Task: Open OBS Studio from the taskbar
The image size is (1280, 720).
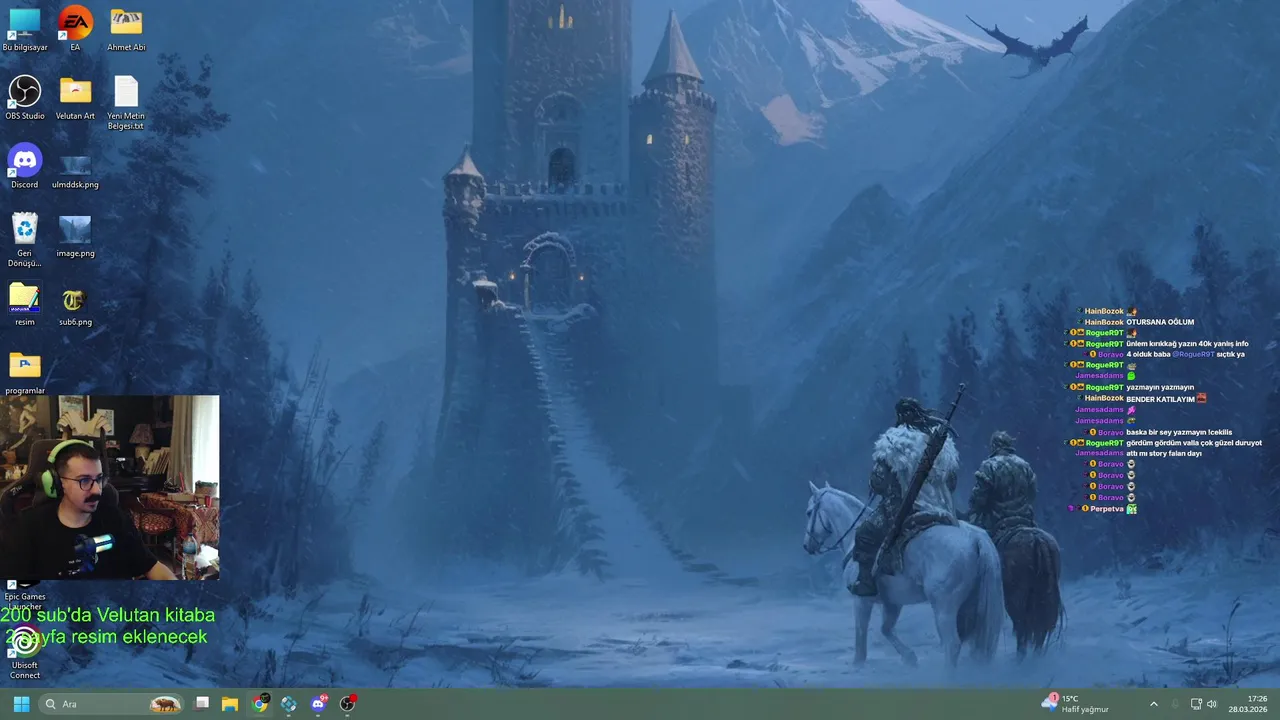Action: 347,704
